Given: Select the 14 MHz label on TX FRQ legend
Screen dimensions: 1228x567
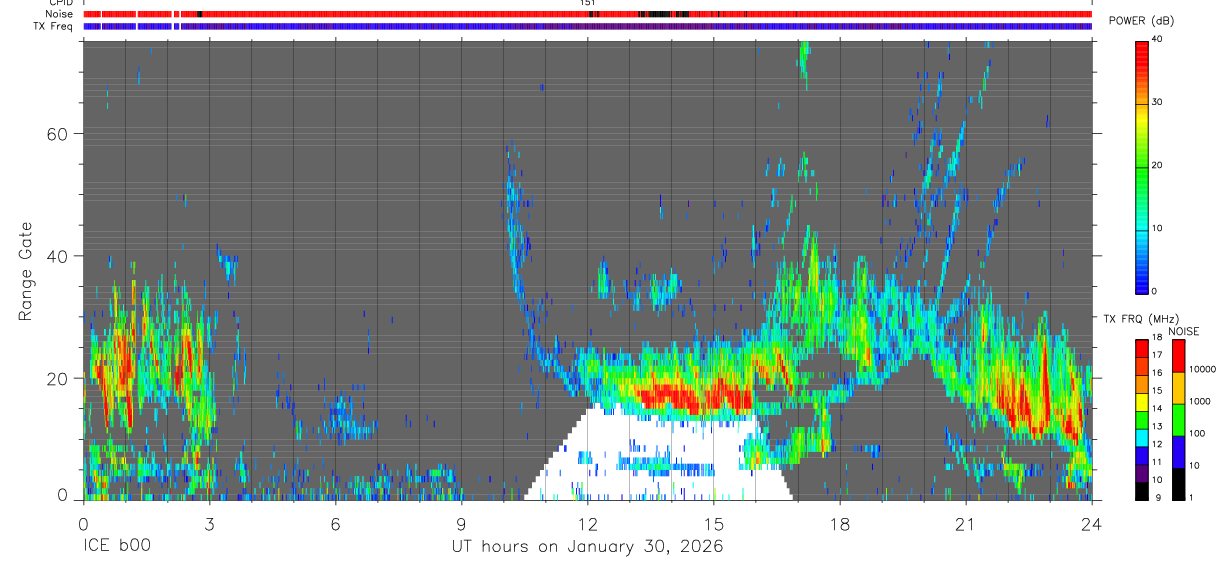Looking at the screenshot, I should pyautogui.click(x=1156, y=408).
